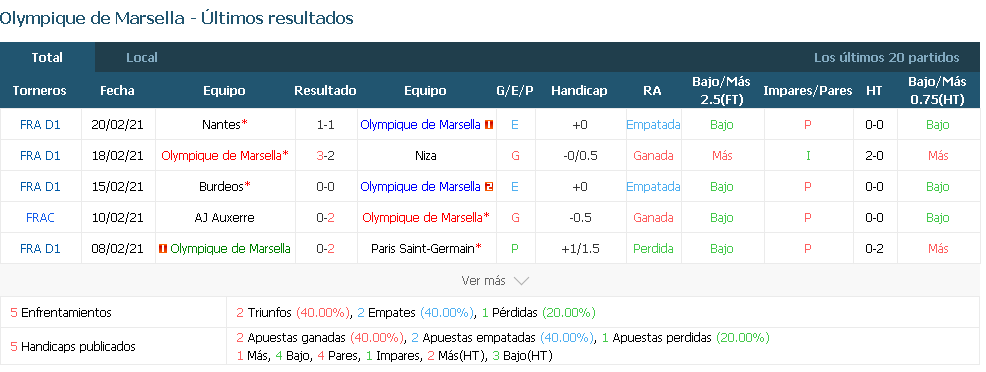Click the Impares/Pares column header
This screenshot has height=372, width=986.
click(807, 90)
